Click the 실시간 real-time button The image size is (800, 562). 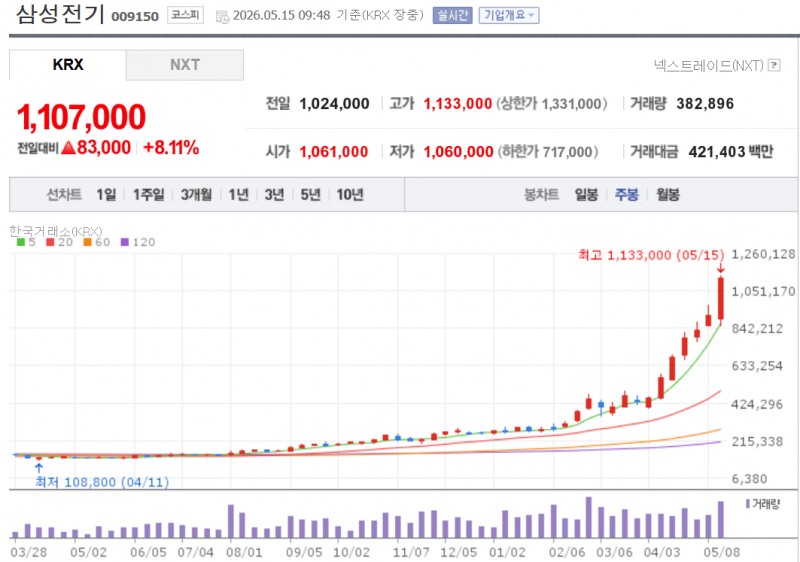coord(453,15)
